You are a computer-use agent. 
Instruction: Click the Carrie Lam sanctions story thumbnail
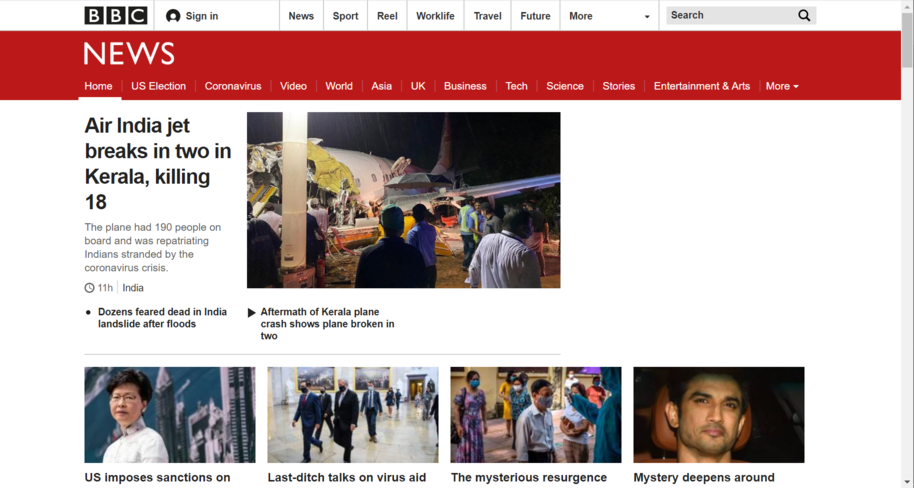170,415
